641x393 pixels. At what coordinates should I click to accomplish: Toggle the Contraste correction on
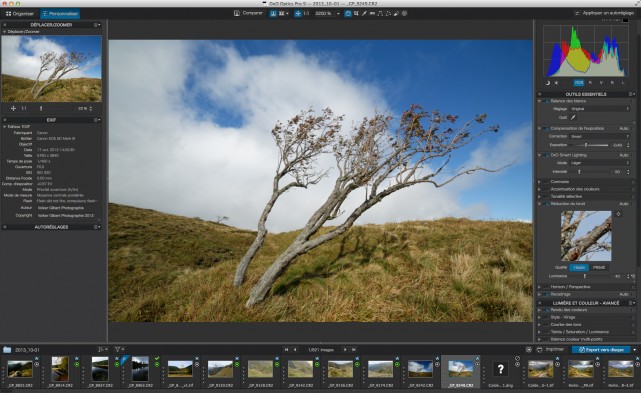pos(546,182)
